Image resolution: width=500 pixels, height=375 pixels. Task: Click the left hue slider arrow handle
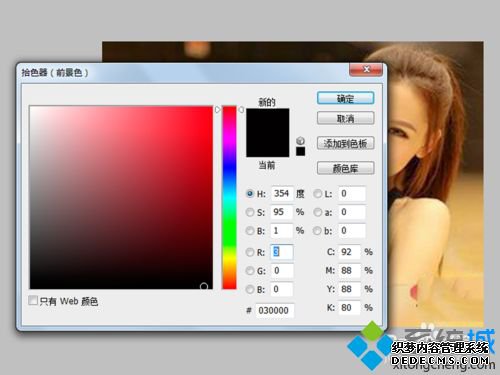218,109
